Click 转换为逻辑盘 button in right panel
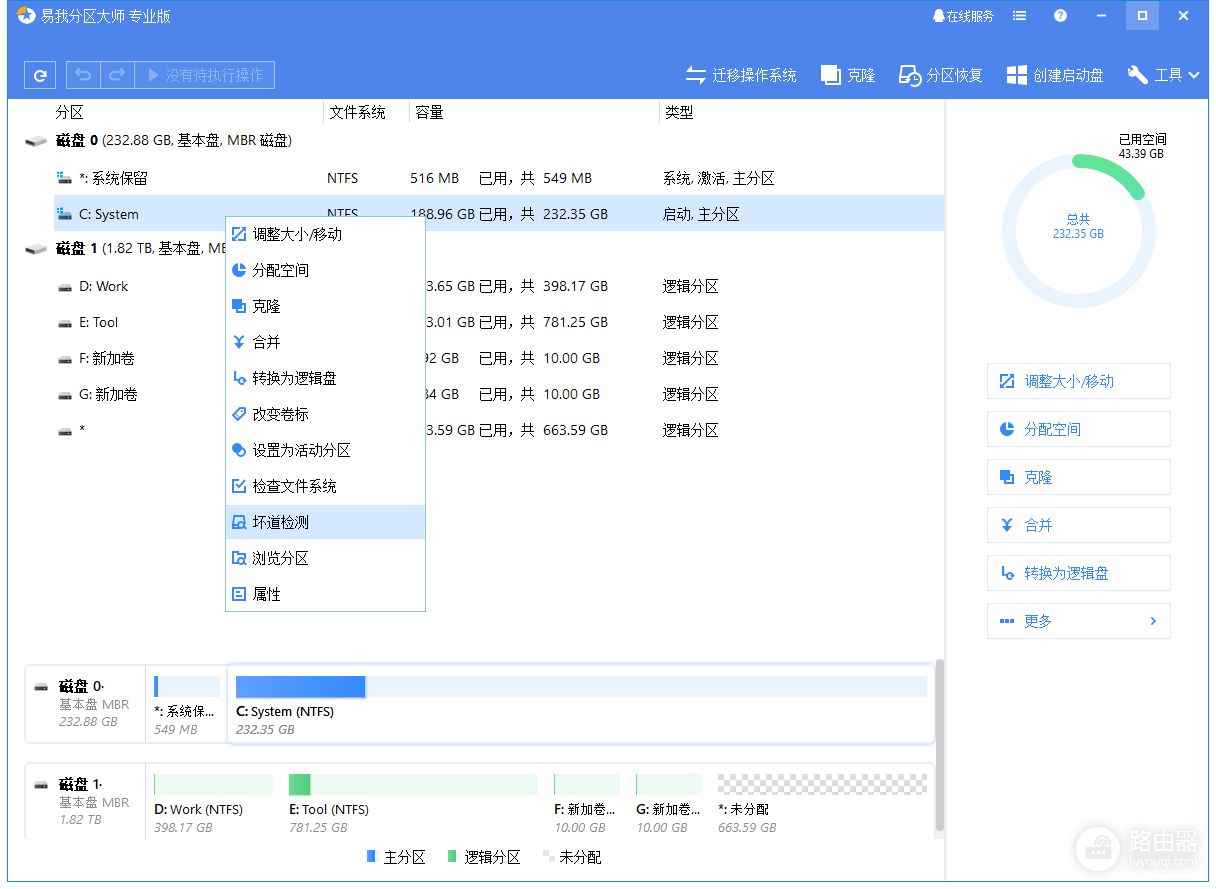The width and height of the screenshot is (1216, 889). pyautogui.click(x=1078, y=573)
